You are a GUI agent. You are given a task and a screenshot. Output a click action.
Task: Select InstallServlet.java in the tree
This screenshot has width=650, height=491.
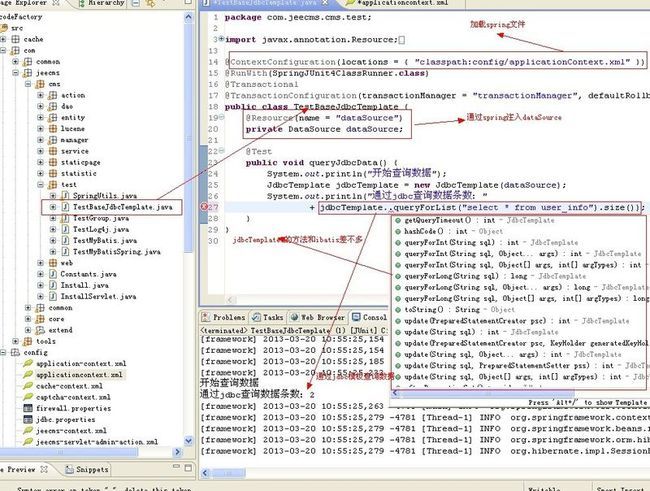tap(98, 296)
